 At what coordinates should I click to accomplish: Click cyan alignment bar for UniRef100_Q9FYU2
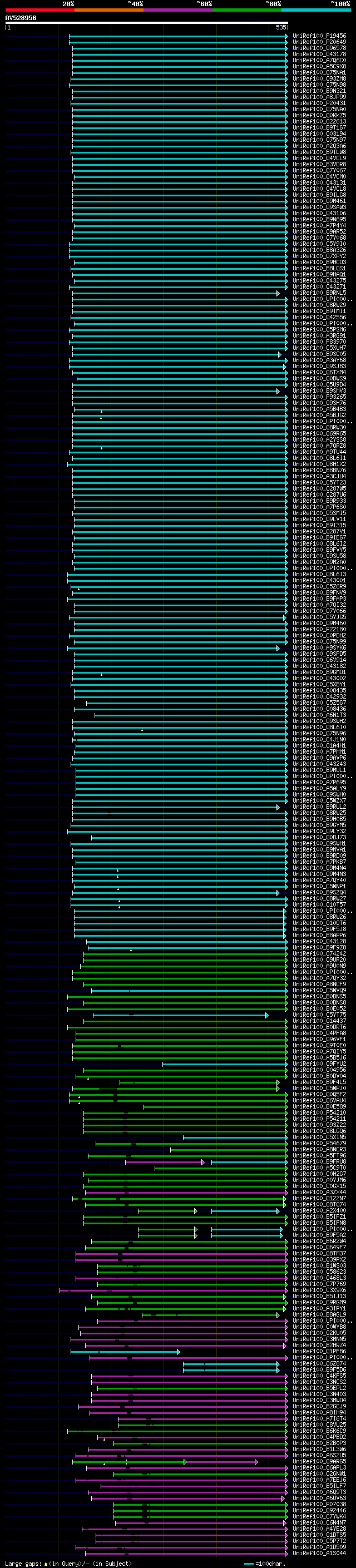(224, 1064)
